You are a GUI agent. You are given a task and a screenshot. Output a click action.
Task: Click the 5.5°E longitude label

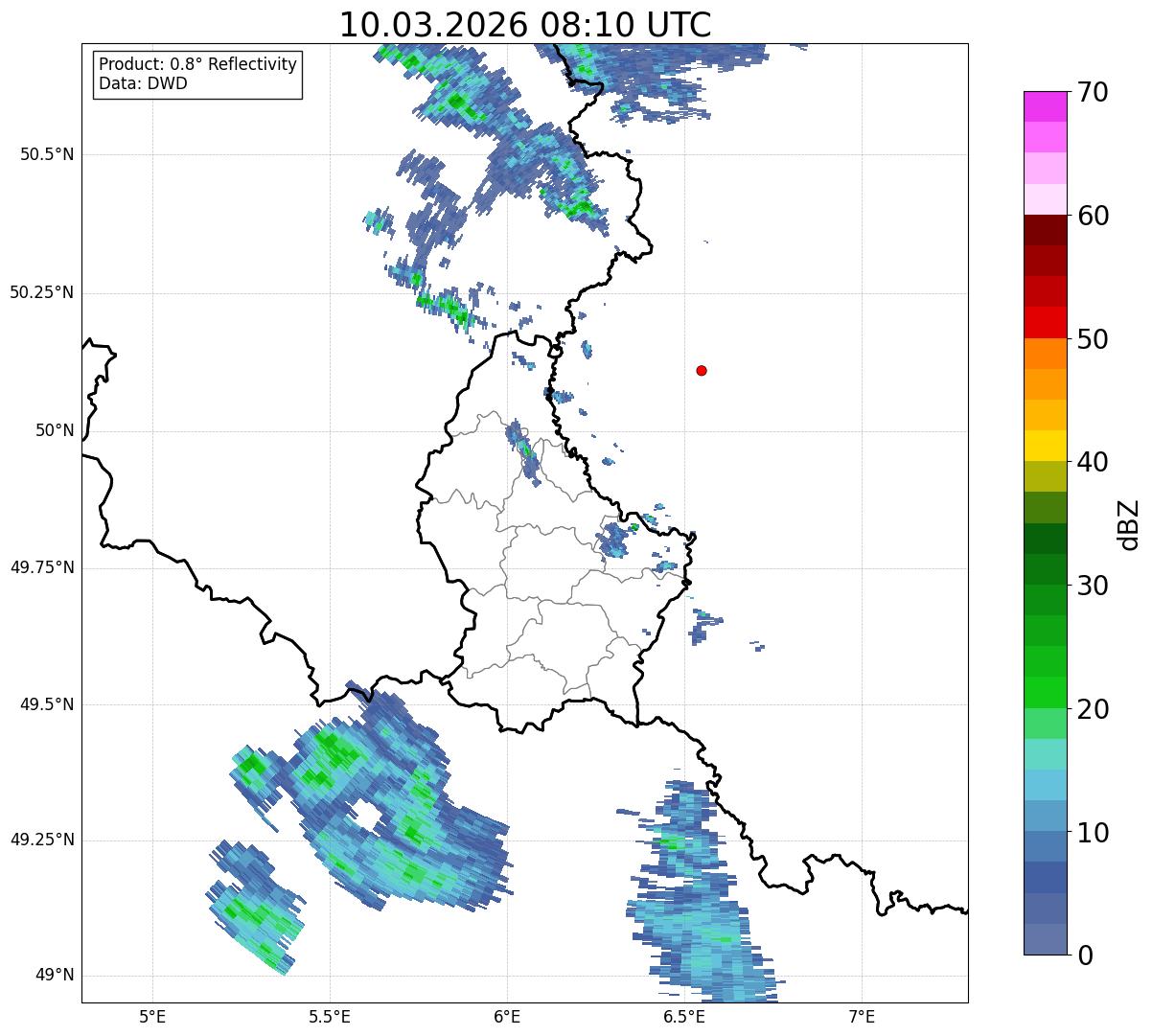pyautogui.click(x=330, y=1016)
